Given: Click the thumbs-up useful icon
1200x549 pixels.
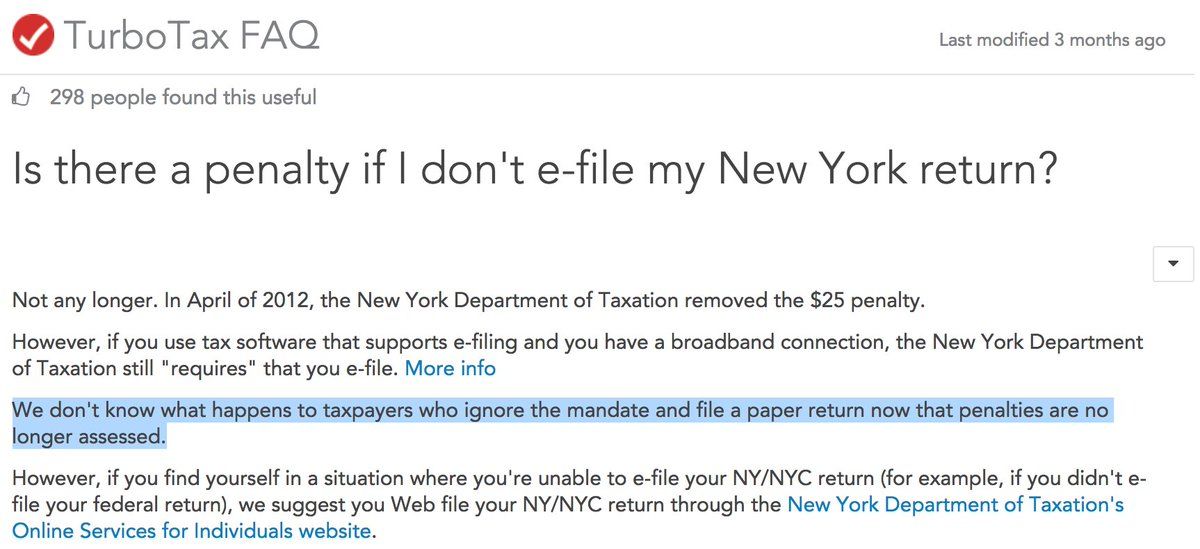Looking at the screenshot, I should [22, 97].
